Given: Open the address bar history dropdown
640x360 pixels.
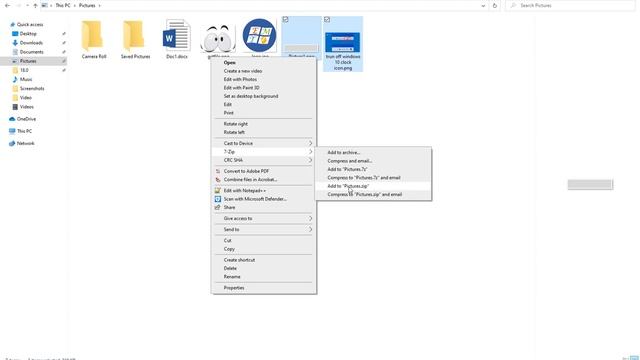Looking at the screenshot, I should (x=483, y=6).
